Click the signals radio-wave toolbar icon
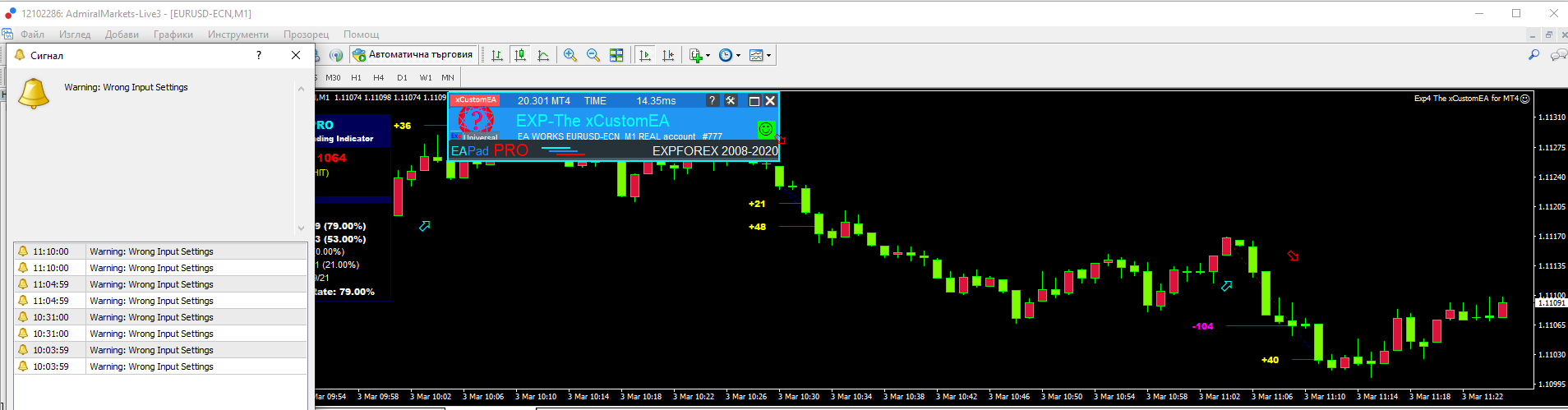 point(336,55)
